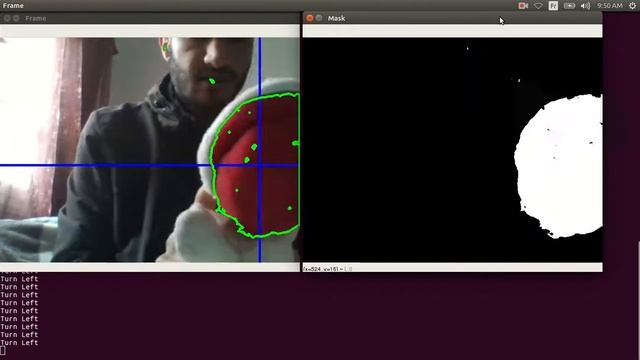This screenshot has width=640, height=360.
Task: Click the camera image in Frame window
Action: point(150,150)
